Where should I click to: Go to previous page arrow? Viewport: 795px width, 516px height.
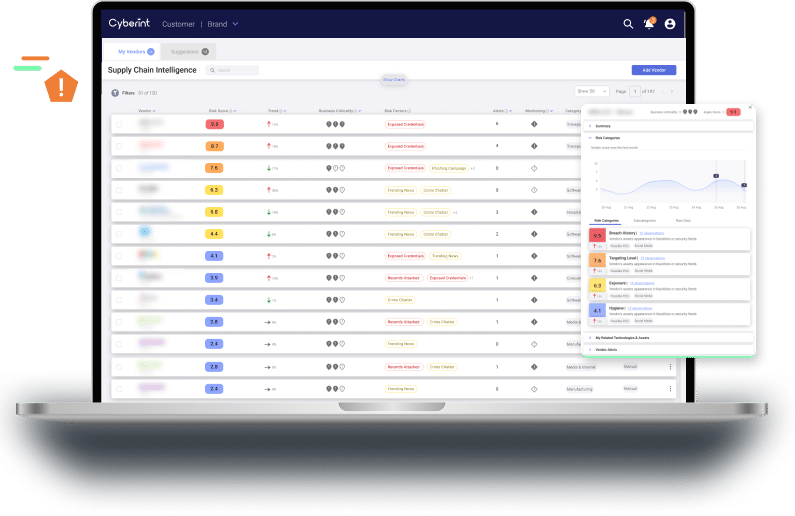662,92
